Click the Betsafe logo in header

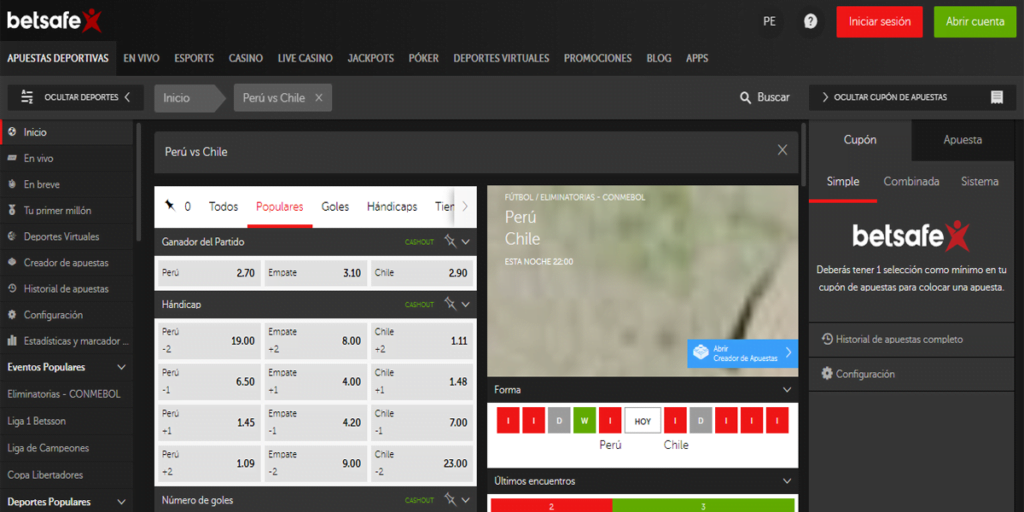[x=53, y=20]
